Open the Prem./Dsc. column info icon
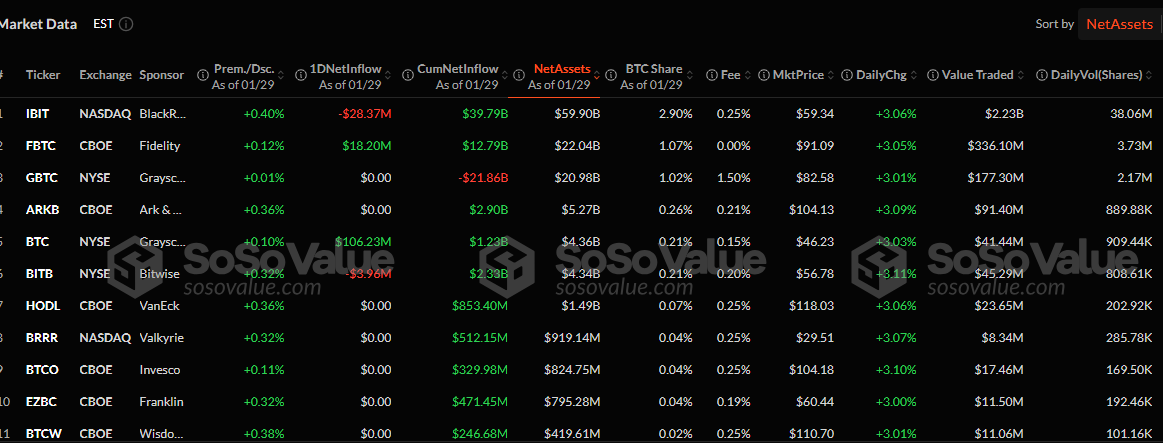The height and width of the screenshot is (443, 1163). (202, 75)
